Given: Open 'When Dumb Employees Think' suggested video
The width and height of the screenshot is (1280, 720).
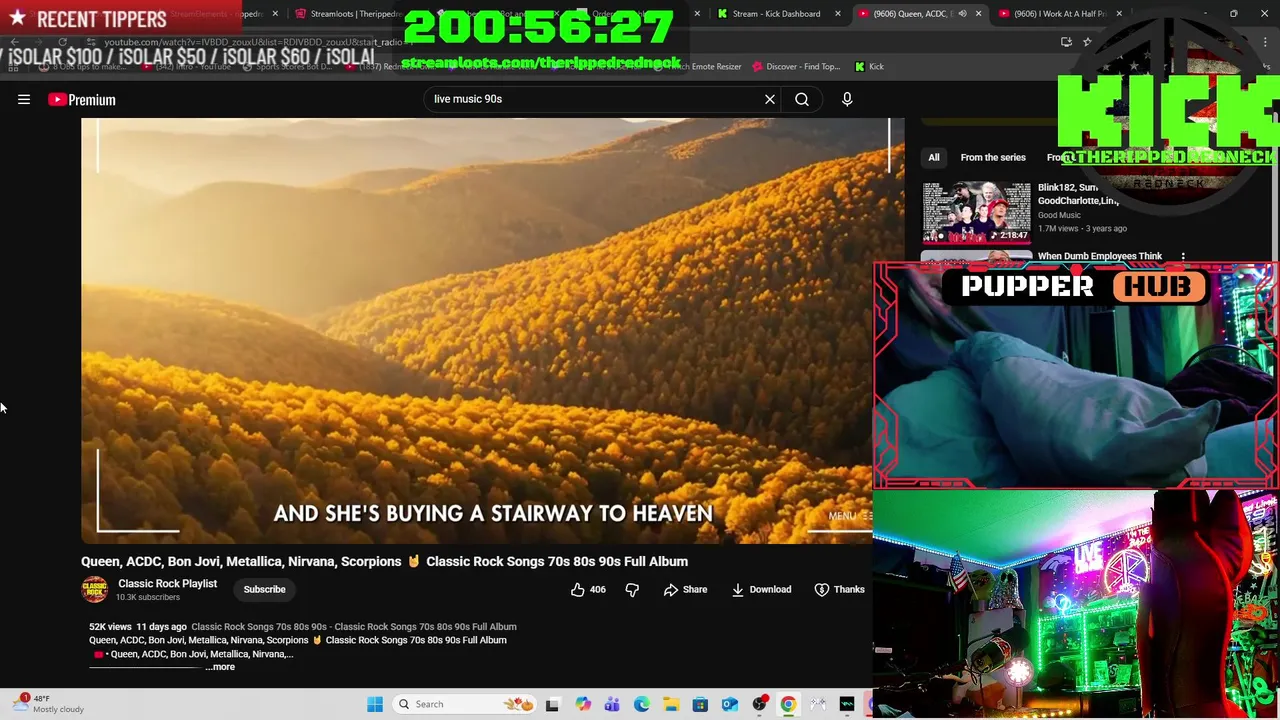Looking at the screenshot, I should [x=1100, y=256].
